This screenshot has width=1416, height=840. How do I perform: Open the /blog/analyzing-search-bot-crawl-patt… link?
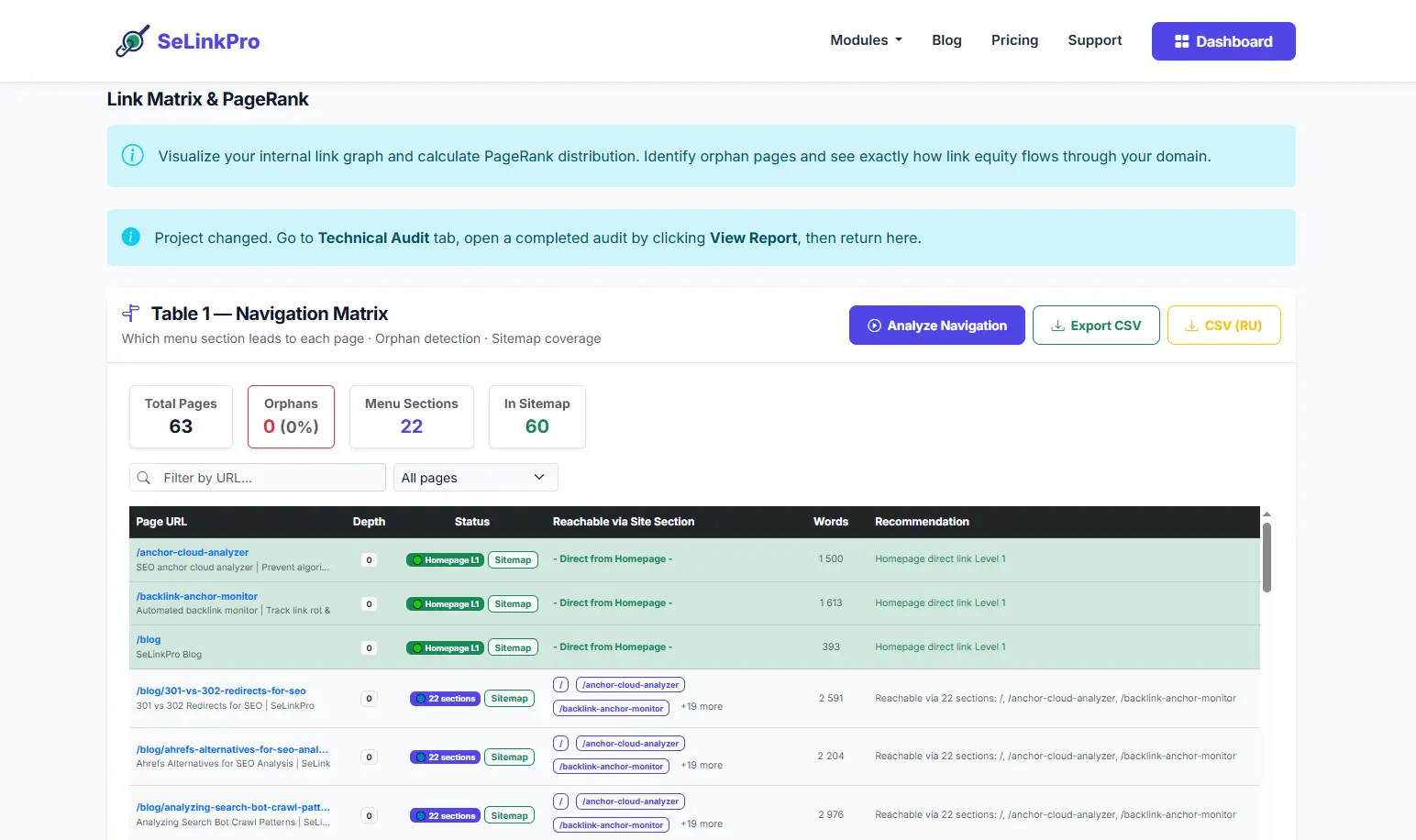click(233, 807)
